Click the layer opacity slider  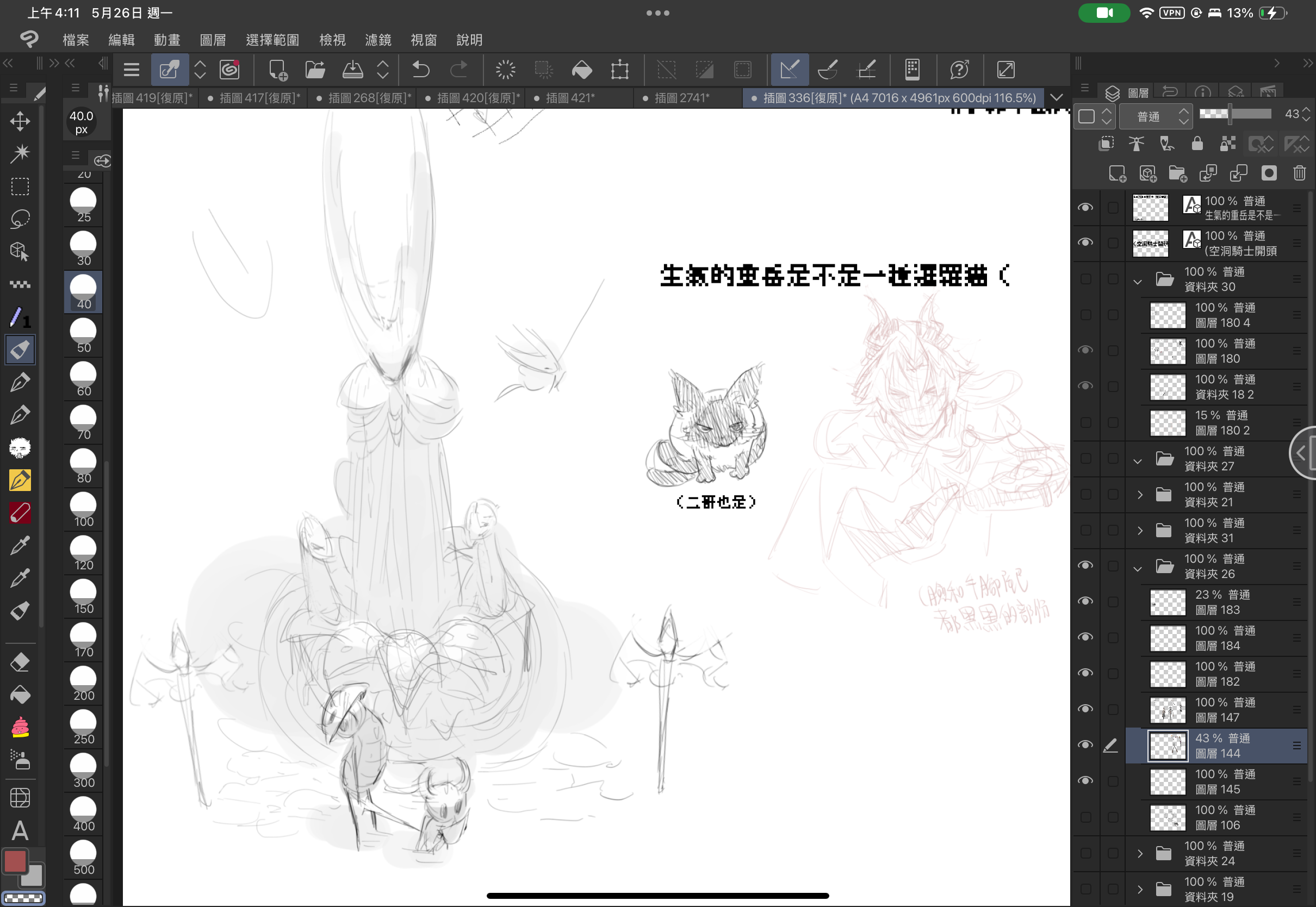coord(1236,114)
